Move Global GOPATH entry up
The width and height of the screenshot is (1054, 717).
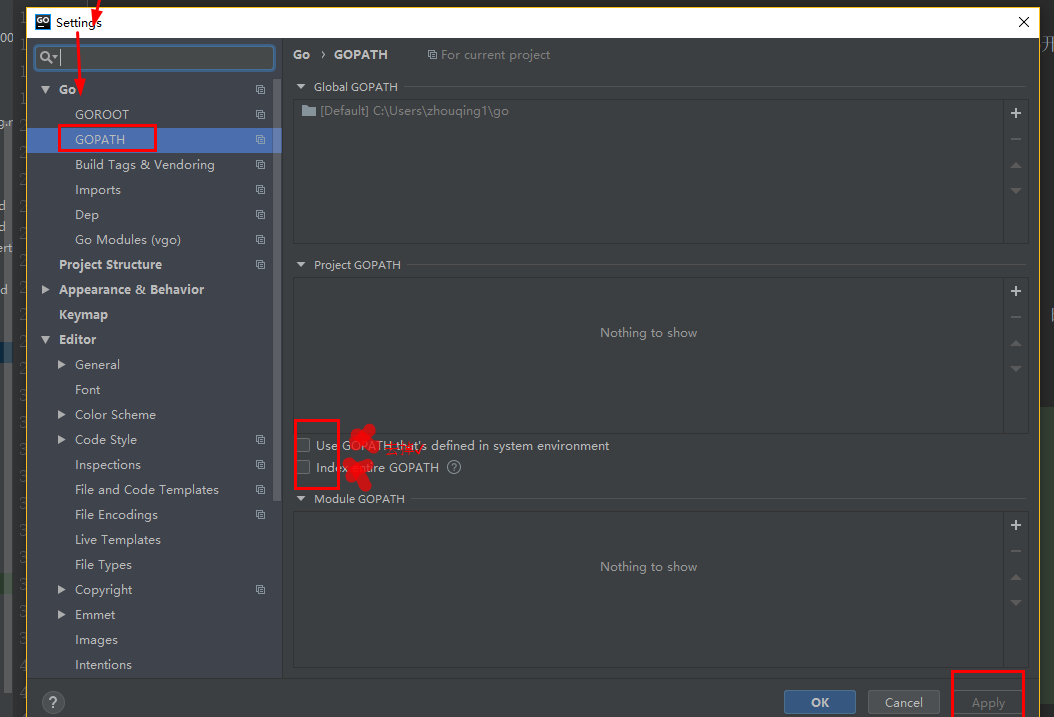click(x=1016, y=165)
